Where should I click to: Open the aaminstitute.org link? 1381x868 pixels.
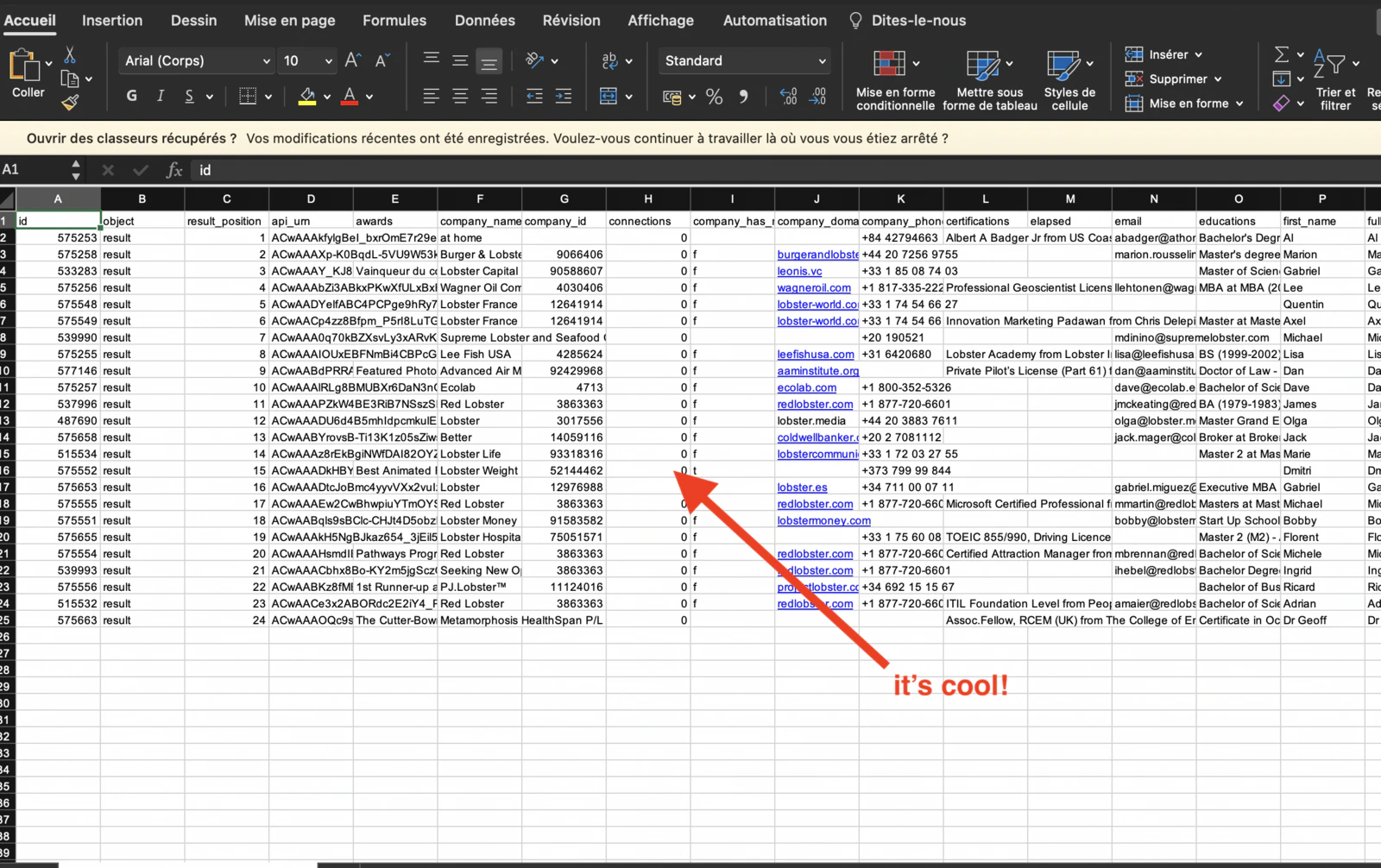coord(818,371)
